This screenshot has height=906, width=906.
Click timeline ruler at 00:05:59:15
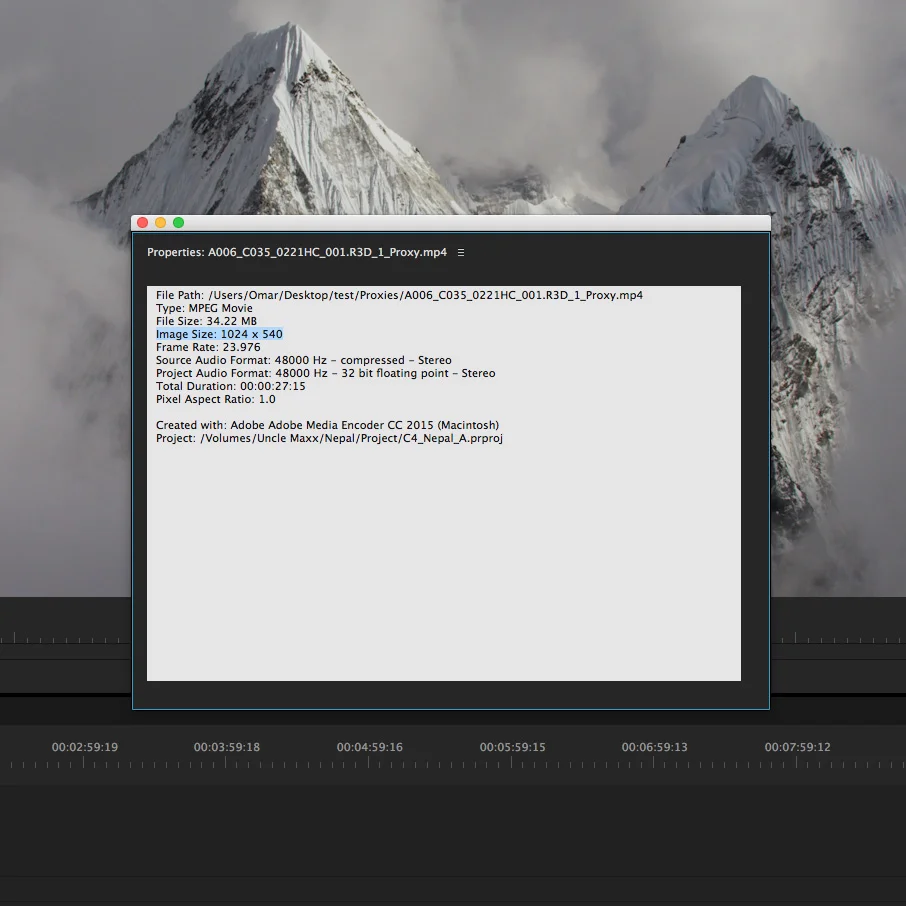pos(512,747)
